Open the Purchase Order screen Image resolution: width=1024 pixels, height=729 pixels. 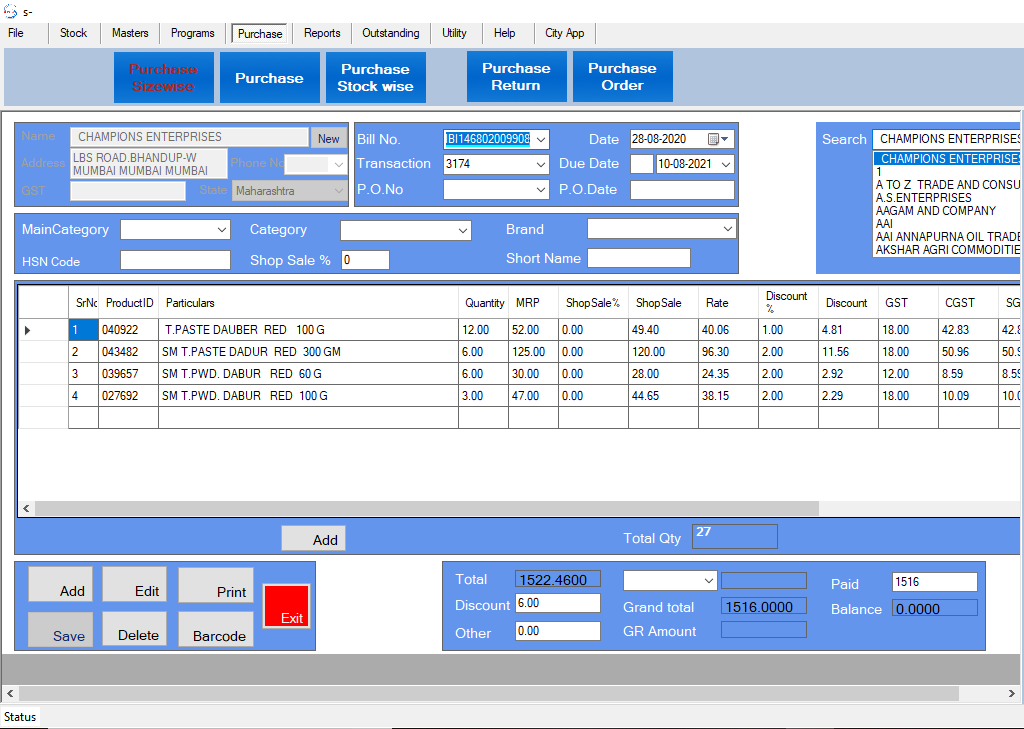622,77
